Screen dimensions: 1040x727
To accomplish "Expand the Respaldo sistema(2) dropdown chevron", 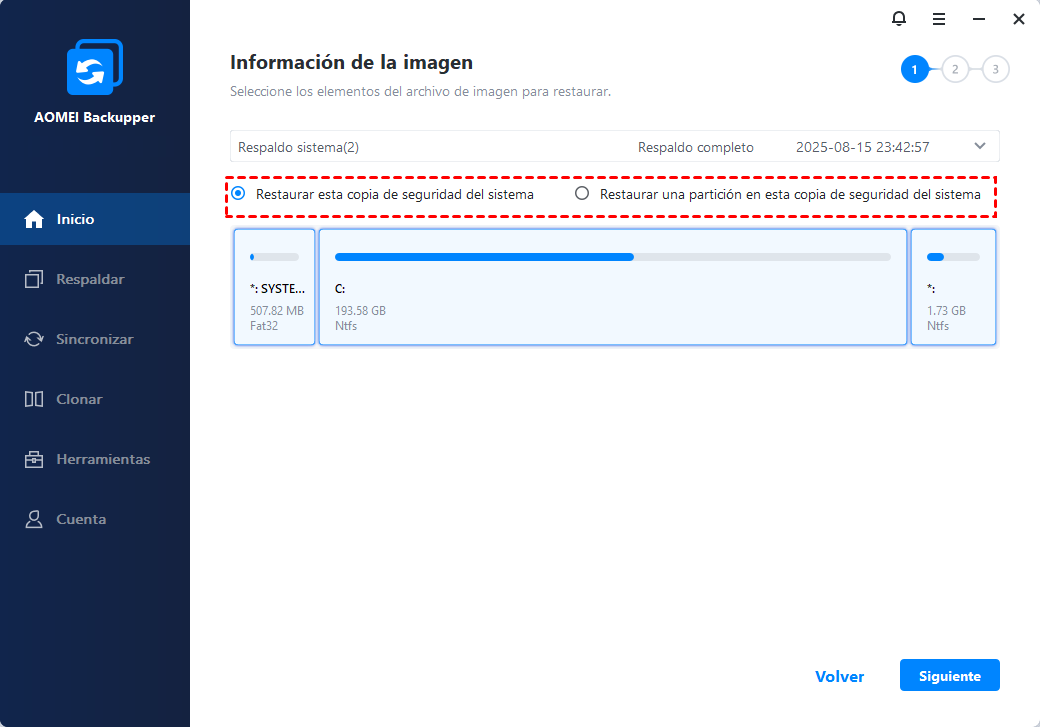I will [x=979, y=146].
